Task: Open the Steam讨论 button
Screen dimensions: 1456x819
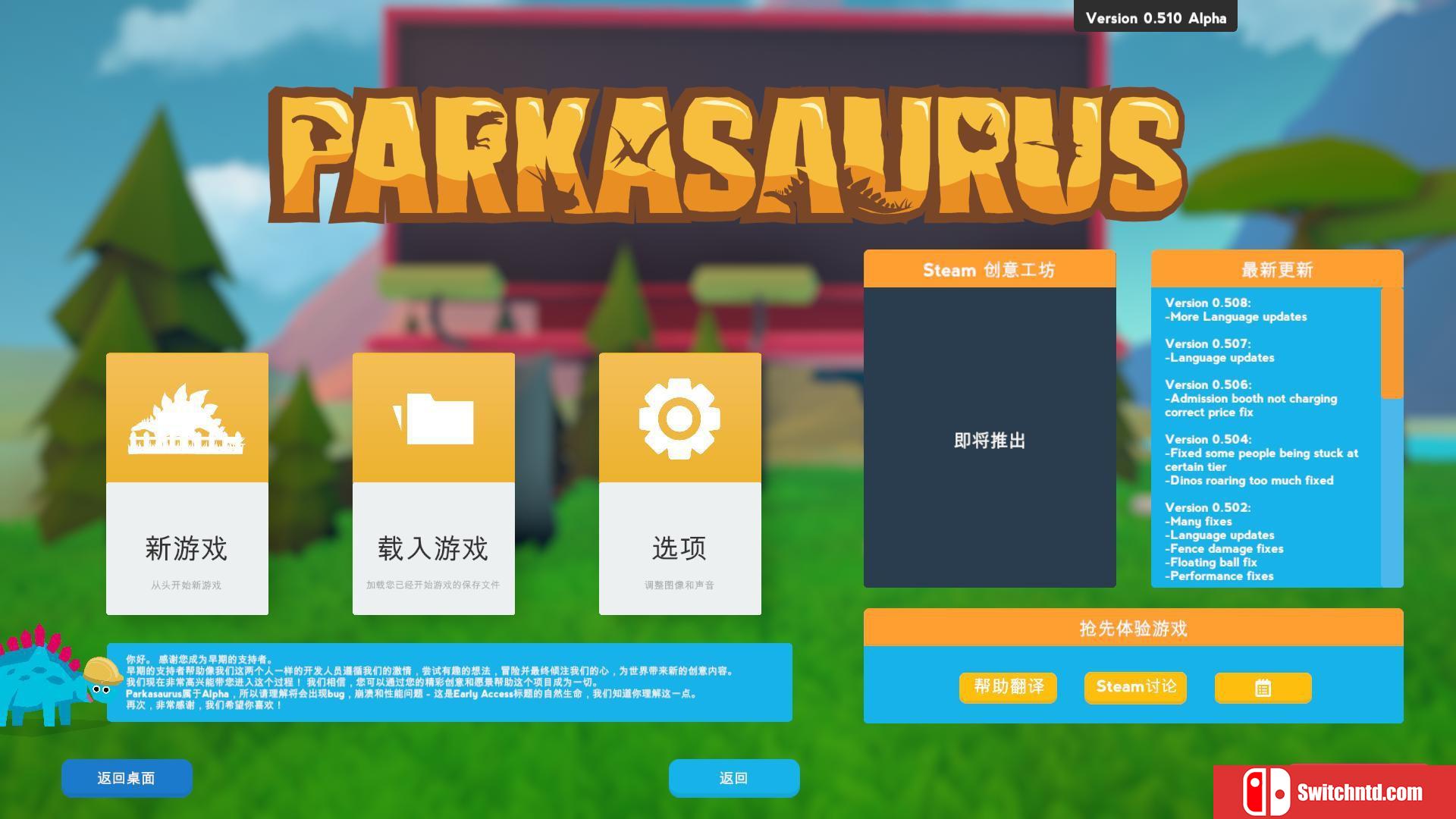Action: pyautogui.click(x=1135, y=687)
